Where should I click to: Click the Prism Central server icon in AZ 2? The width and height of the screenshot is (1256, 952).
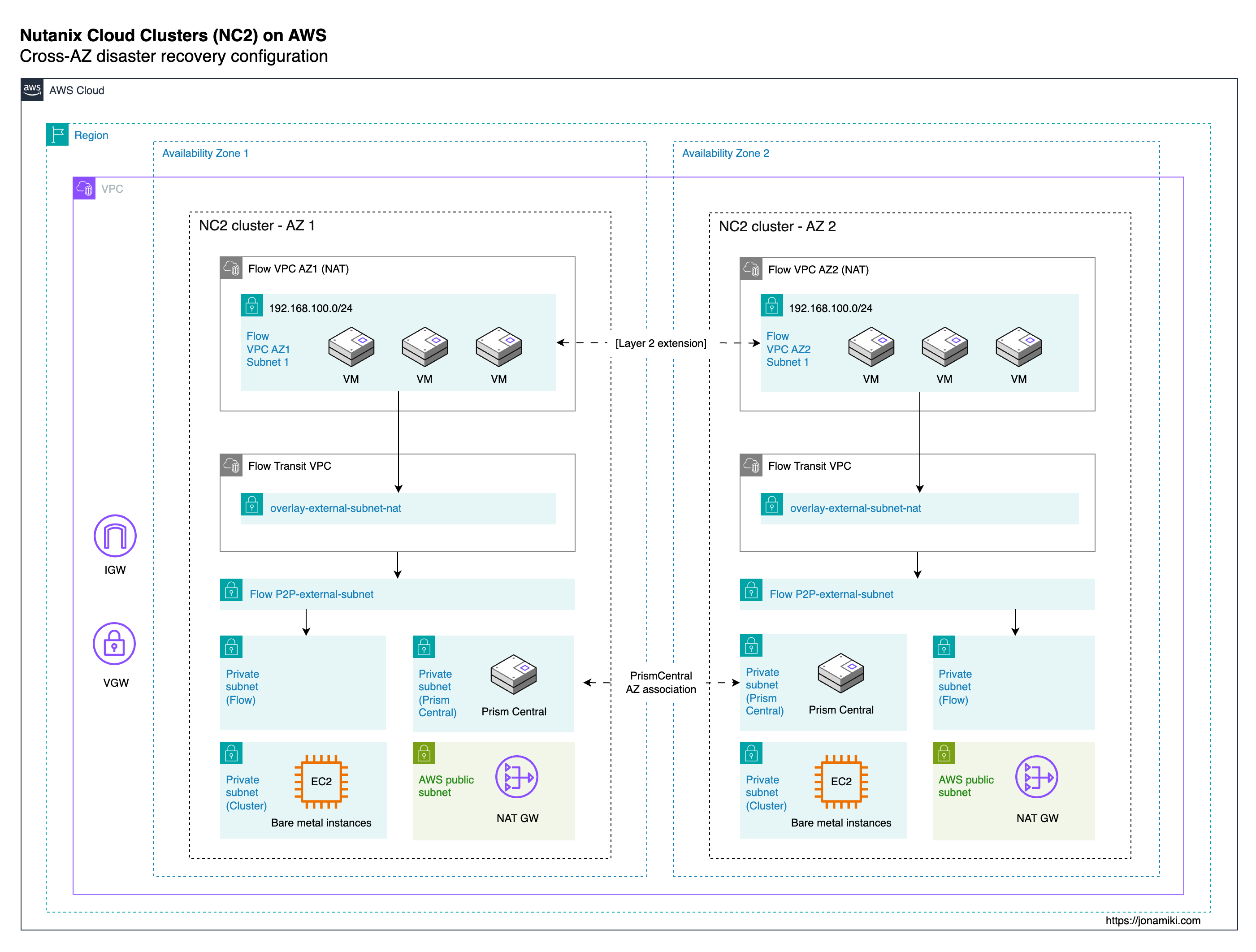click(x=841, y=673)
